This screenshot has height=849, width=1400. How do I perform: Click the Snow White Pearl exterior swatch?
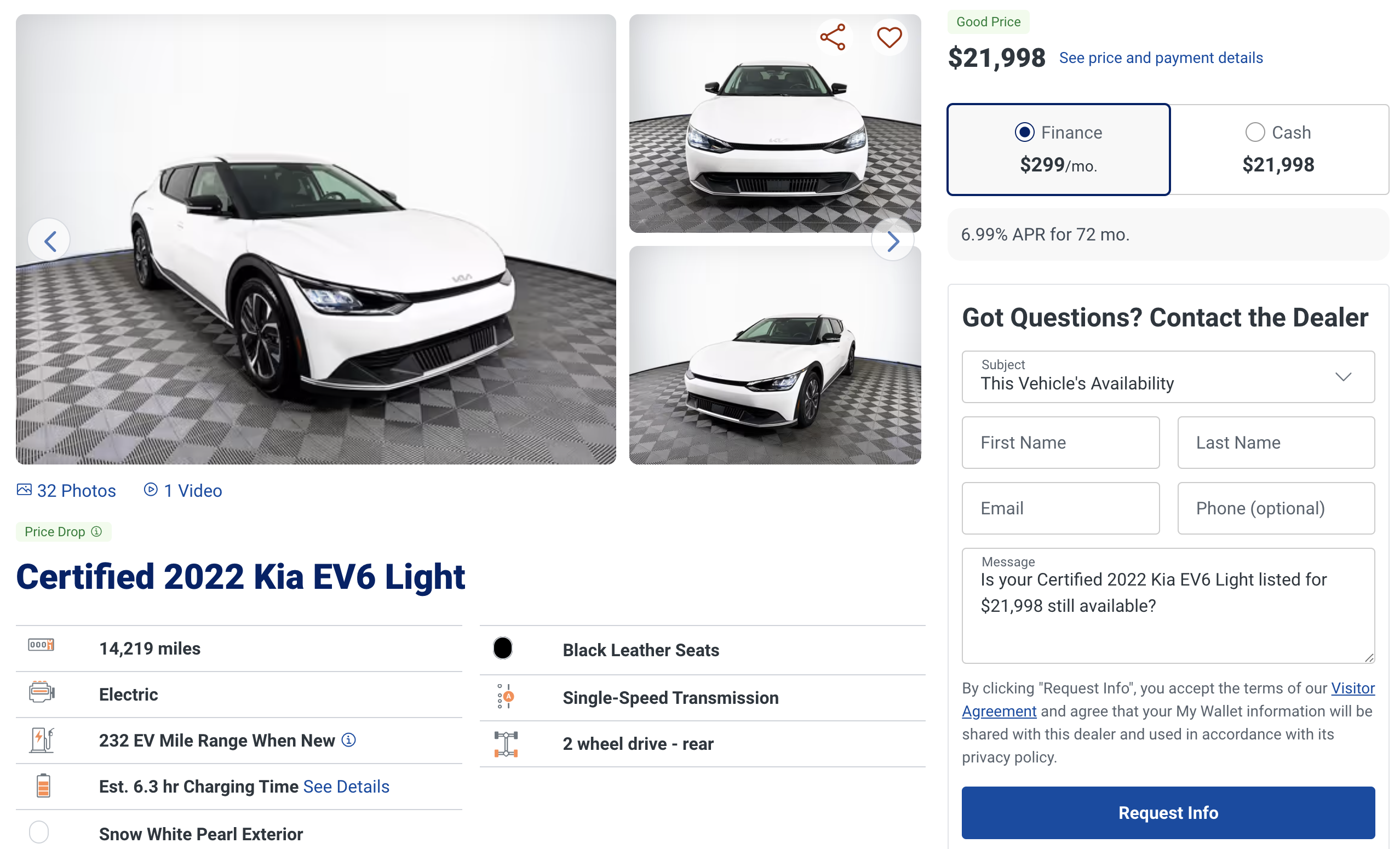pyautogui.click(x=39, y=833)
